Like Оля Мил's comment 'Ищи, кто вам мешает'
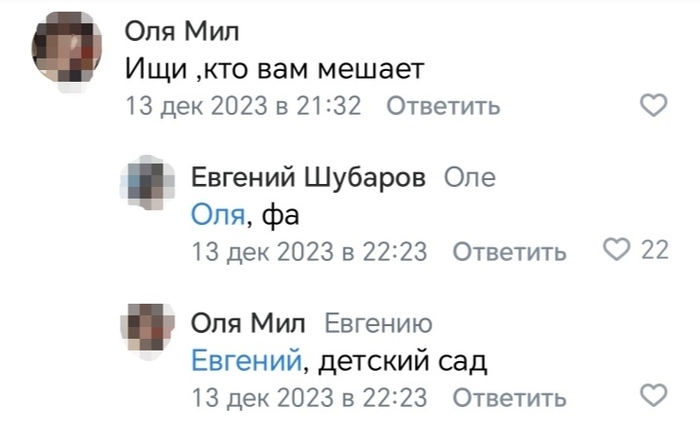 click(653, 105)
